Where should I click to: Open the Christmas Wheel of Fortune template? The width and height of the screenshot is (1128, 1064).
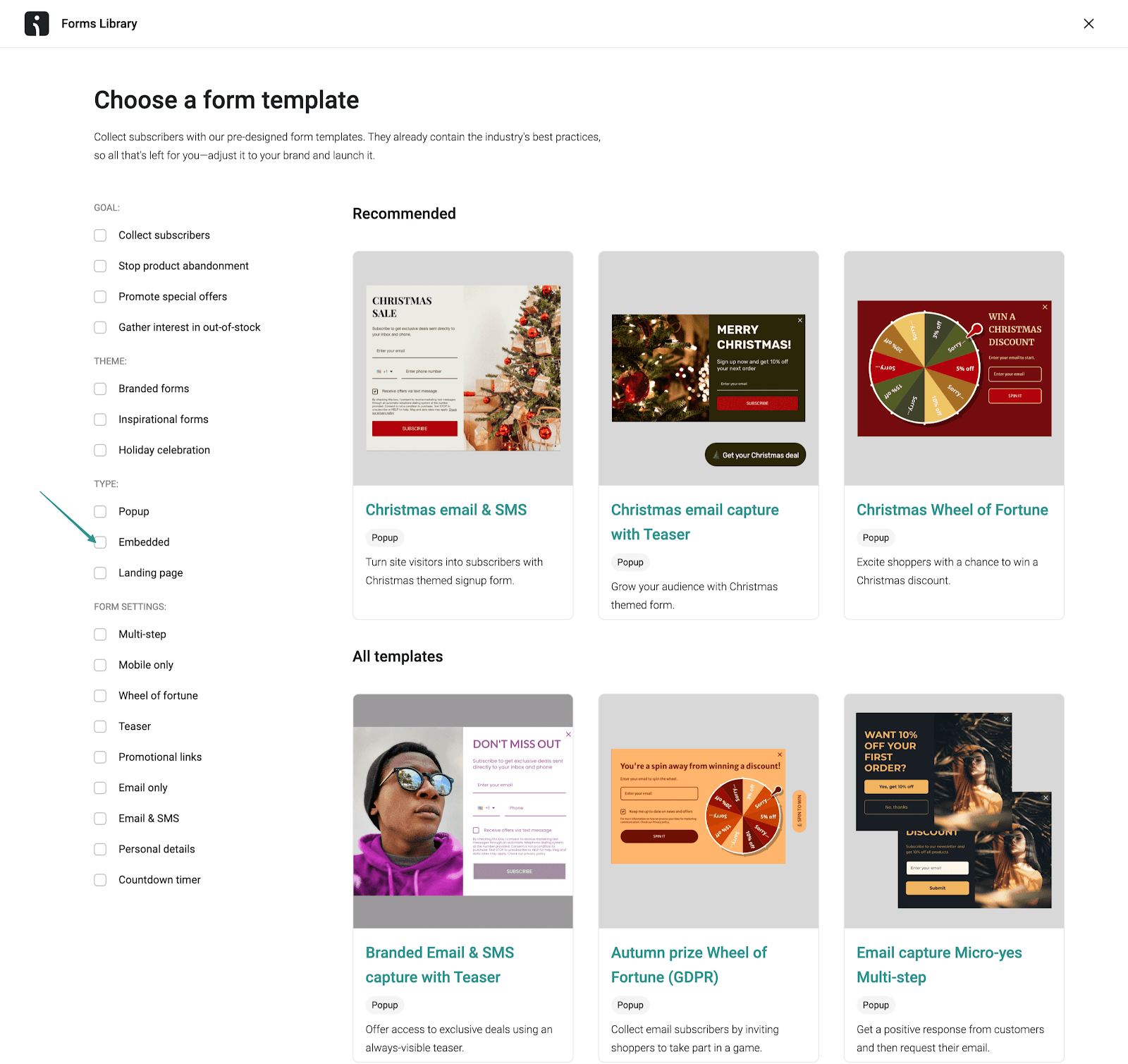coord(952,509)
